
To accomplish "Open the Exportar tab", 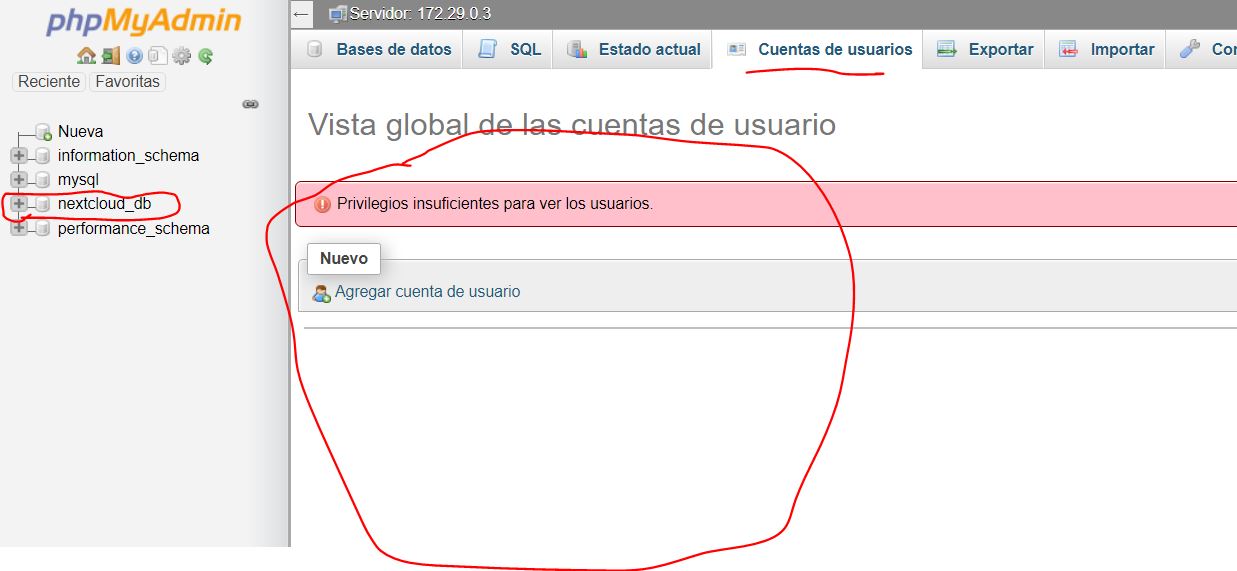I will tap(985, 49).
